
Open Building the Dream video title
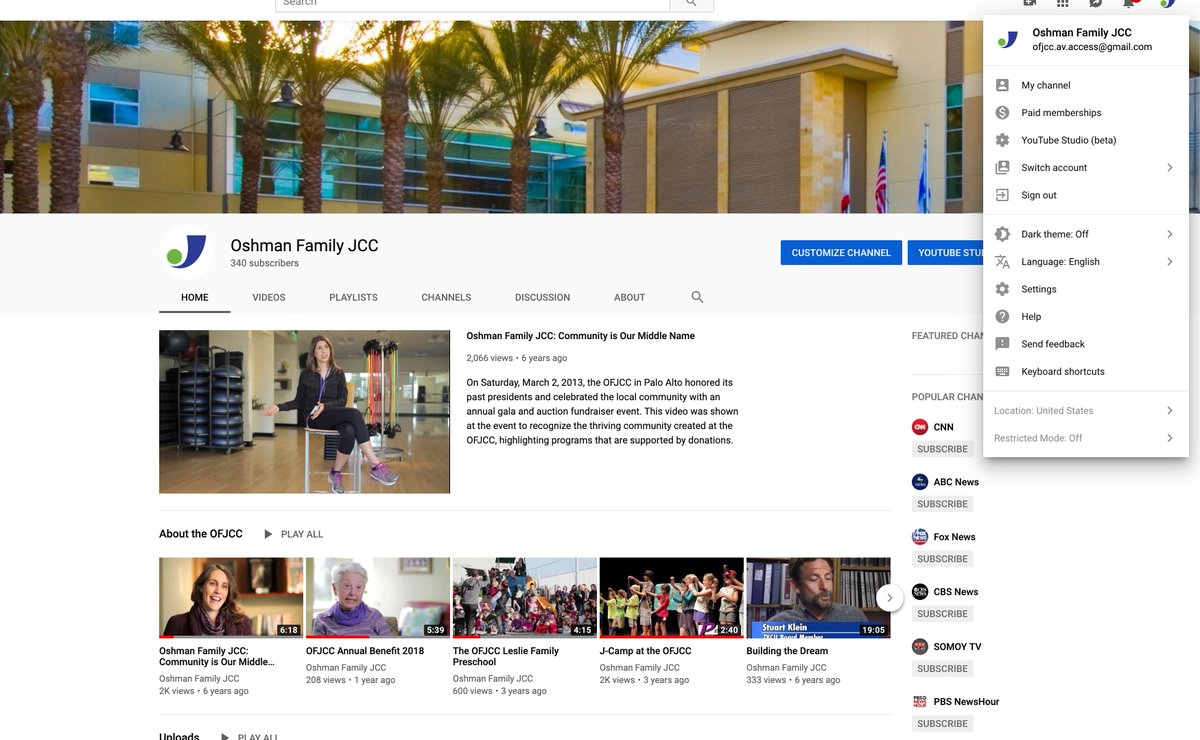pos(787,651)
